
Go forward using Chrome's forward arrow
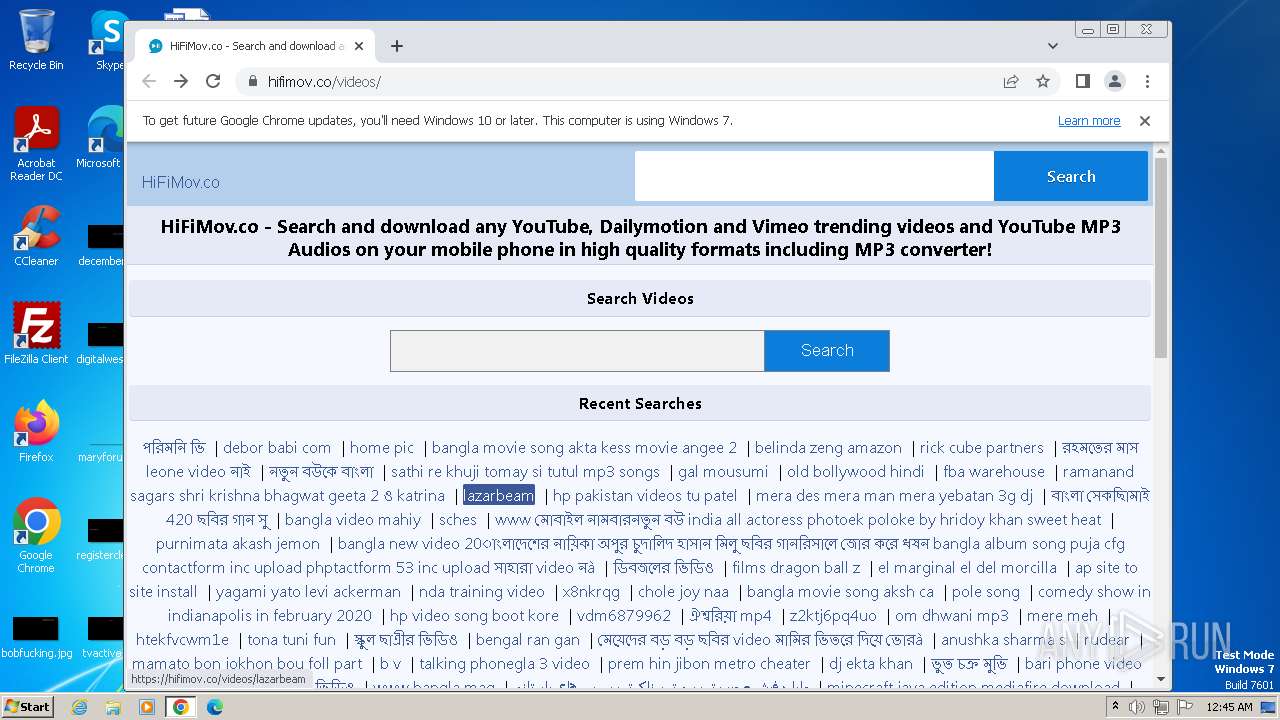click(181, 81)
